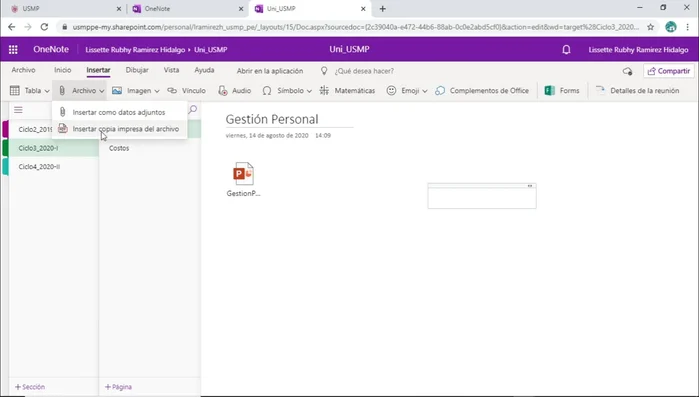The image size is (699, 397).
Task: Click the Imagen picture icon
Action: (x=117, y=90)
